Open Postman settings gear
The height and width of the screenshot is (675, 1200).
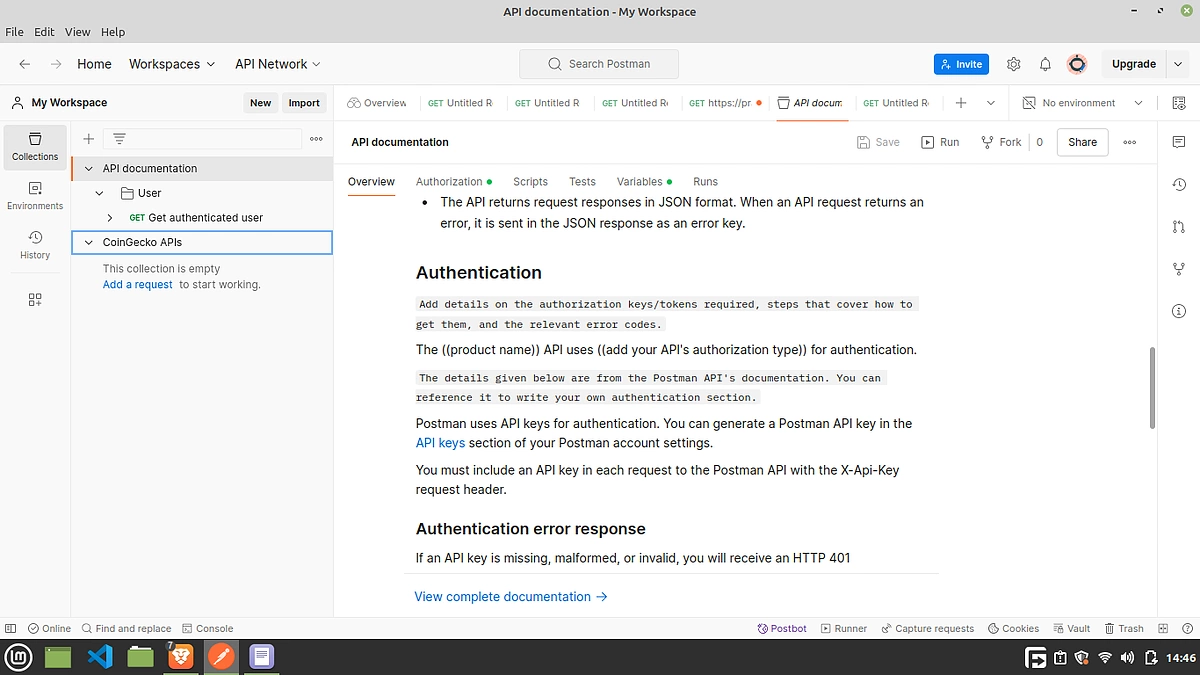coord(1014,64)
